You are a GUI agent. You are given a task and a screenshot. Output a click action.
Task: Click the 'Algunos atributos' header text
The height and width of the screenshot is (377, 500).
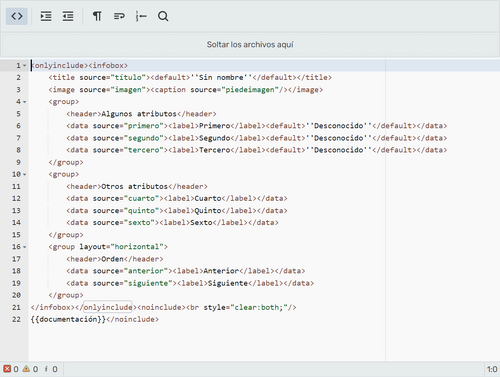(139, 114)
